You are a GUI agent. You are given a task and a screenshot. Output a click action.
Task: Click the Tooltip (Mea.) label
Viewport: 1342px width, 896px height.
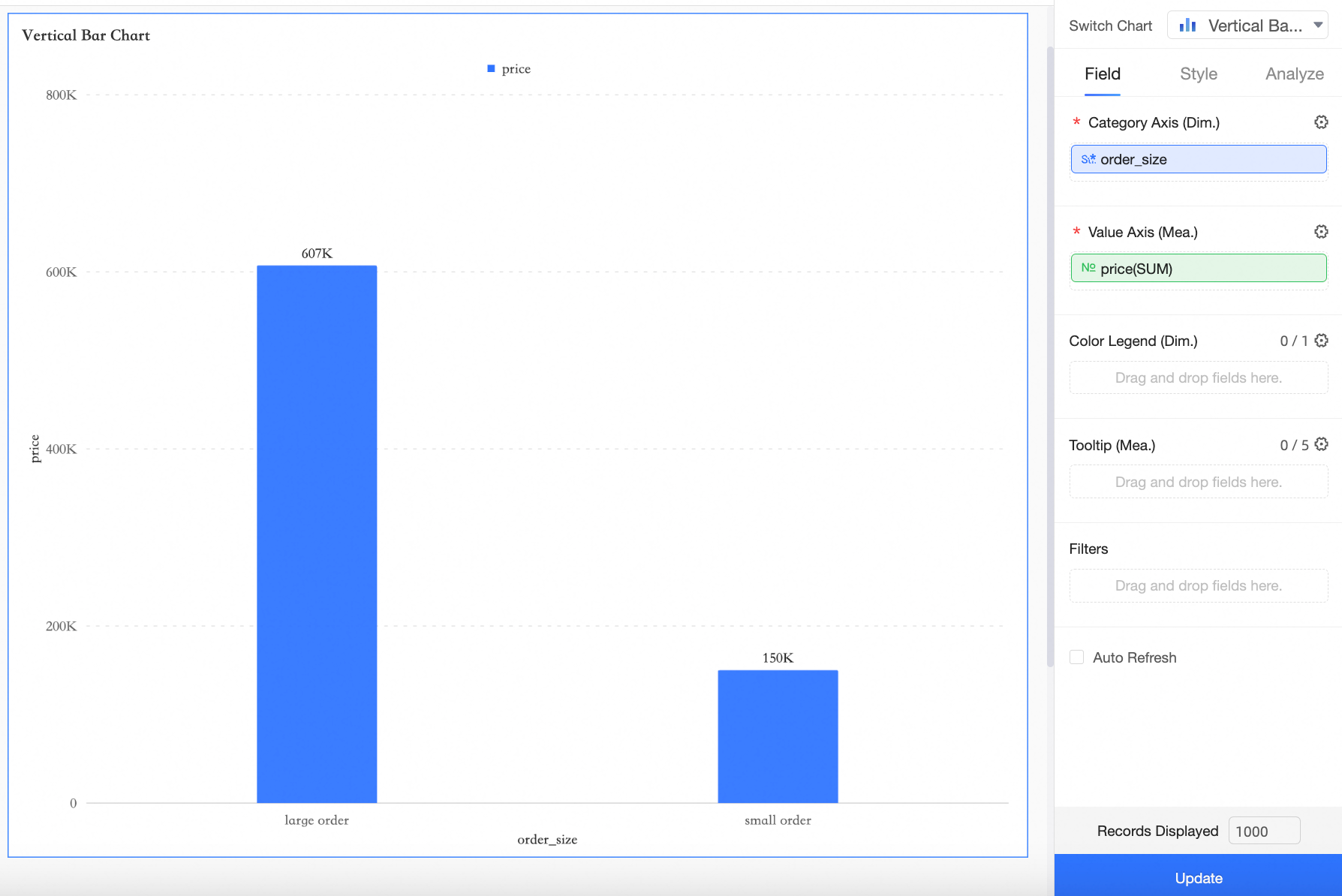point(1112,445)
